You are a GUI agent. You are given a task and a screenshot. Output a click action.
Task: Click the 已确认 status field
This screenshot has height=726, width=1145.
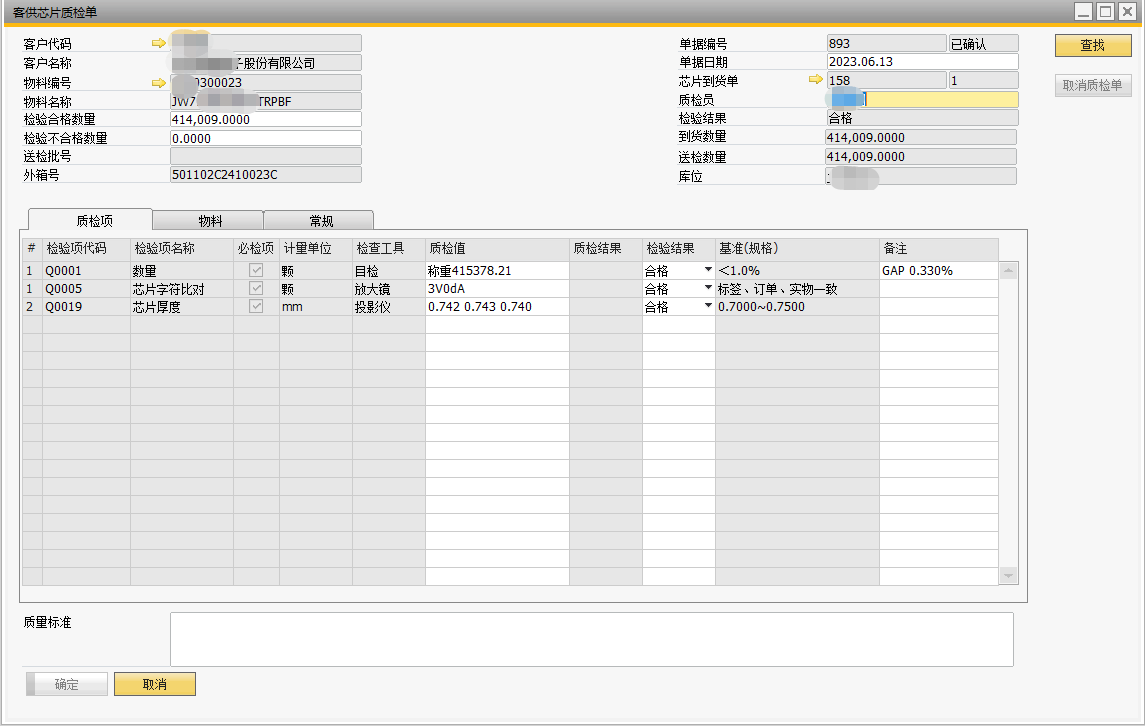click(983, 43)
